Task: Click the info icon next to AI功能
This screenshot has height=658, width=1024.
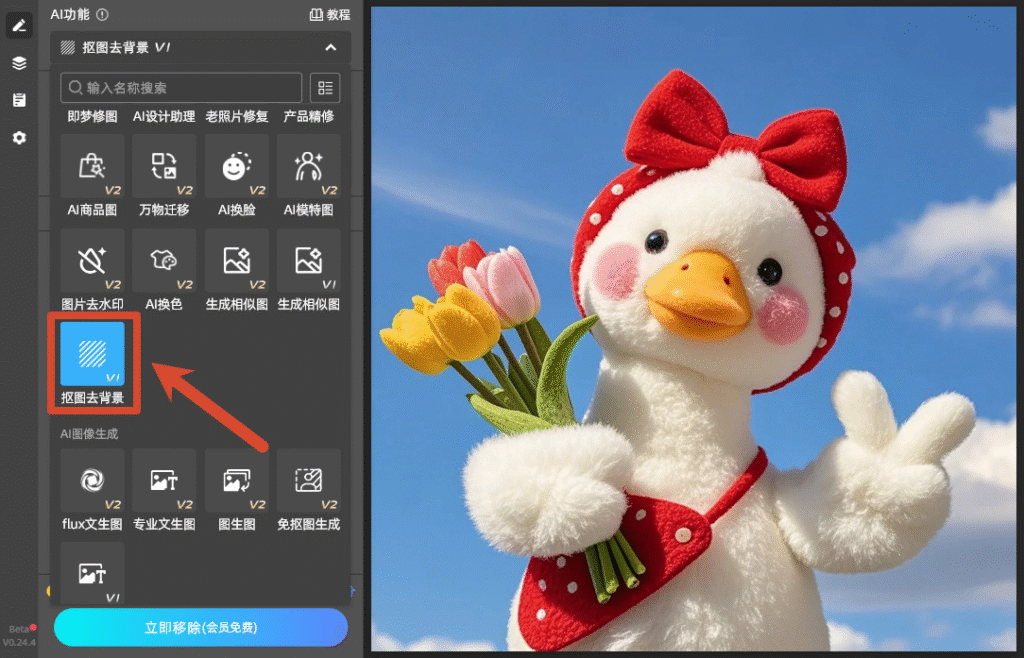Action: [103, 14]
